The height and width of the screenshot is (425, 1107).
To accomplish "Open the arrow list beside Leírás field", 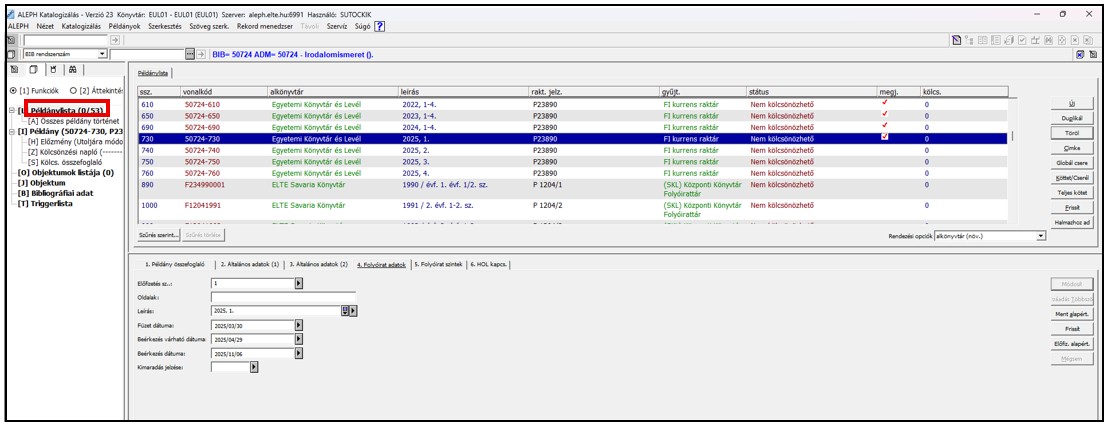I will click(x=354, y=310).
